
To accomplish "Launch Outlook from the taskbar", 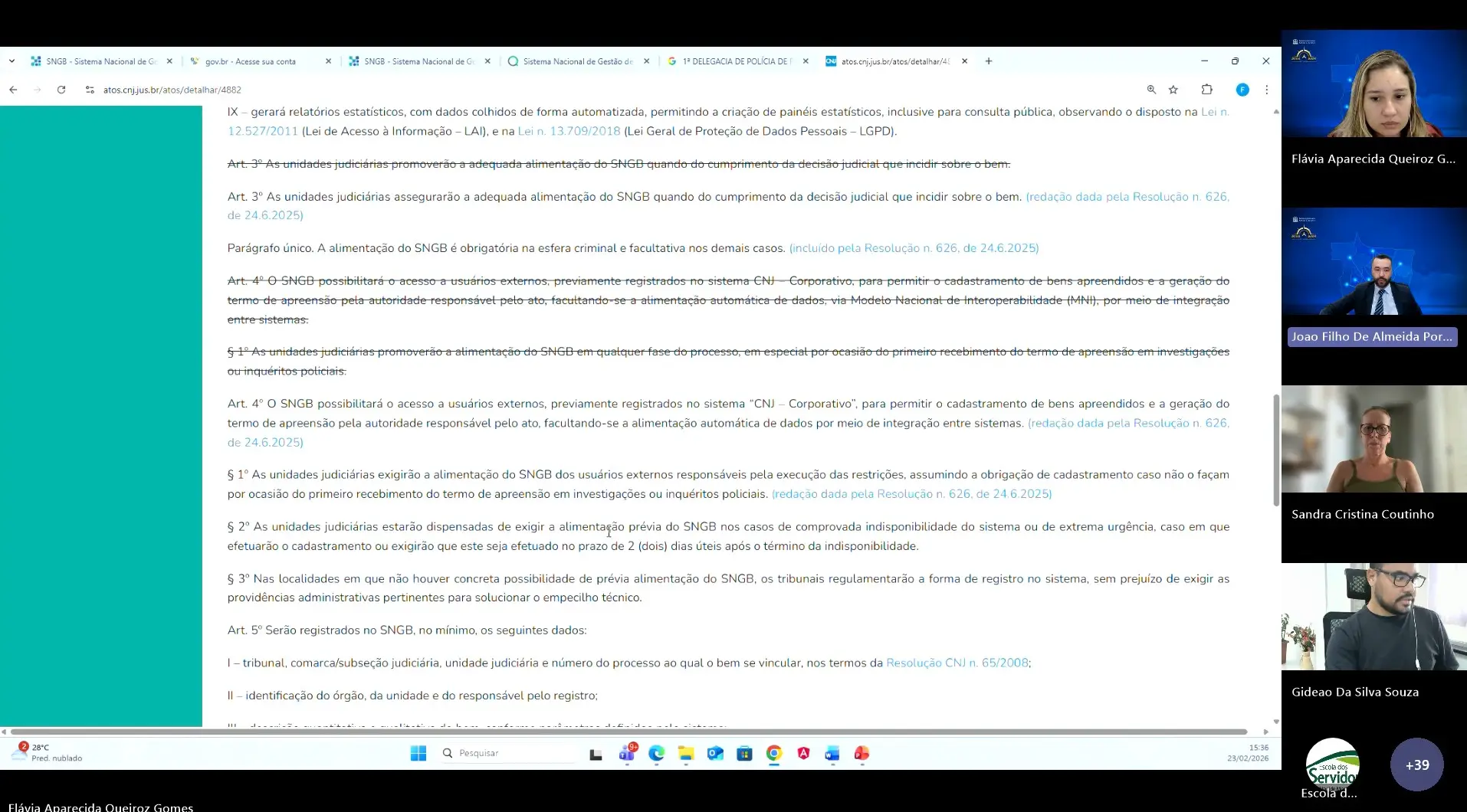I will (715, 754).
